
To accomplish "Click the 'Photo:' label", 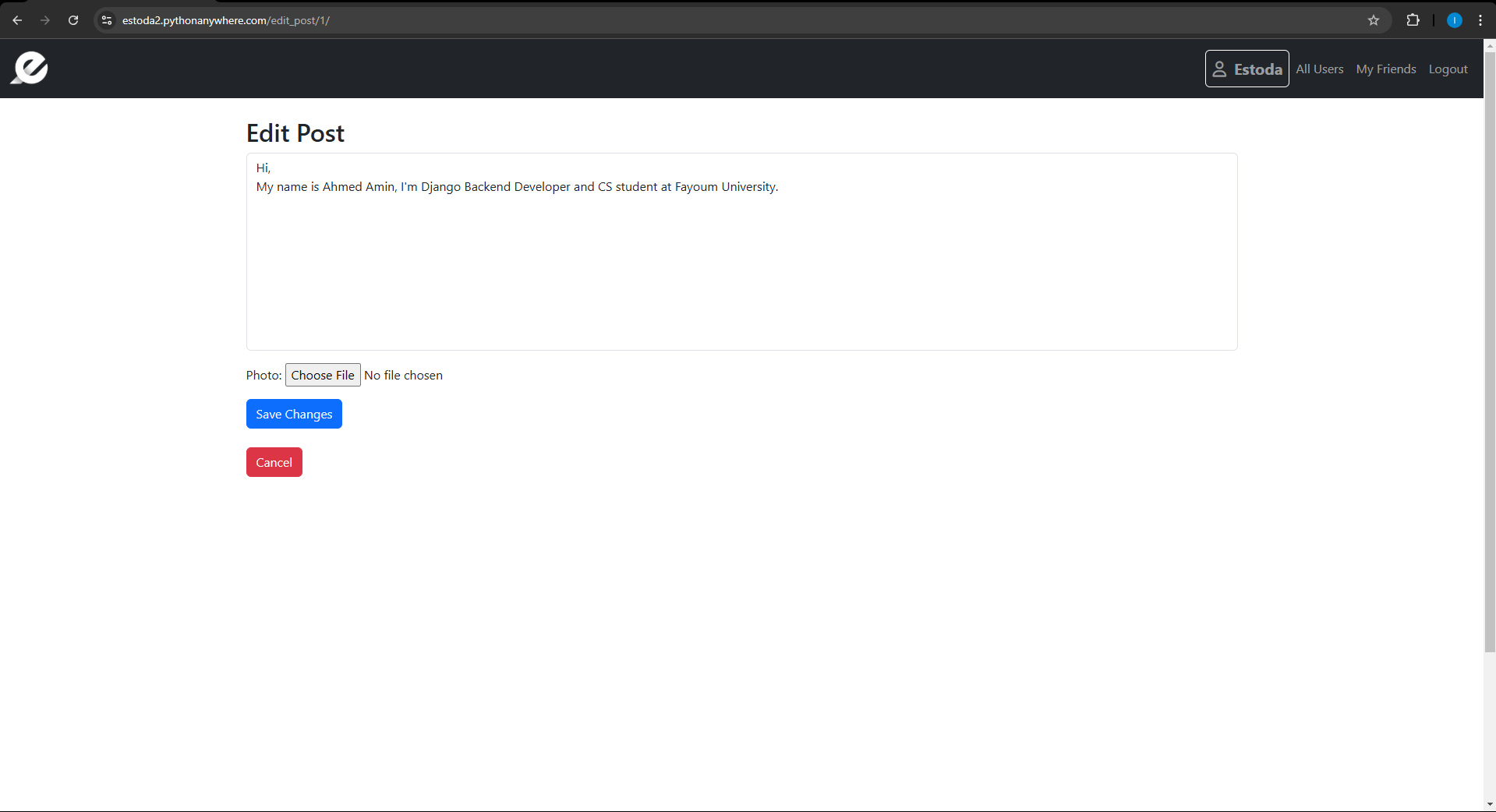I will pyautogui.click(x=263, y=375).
